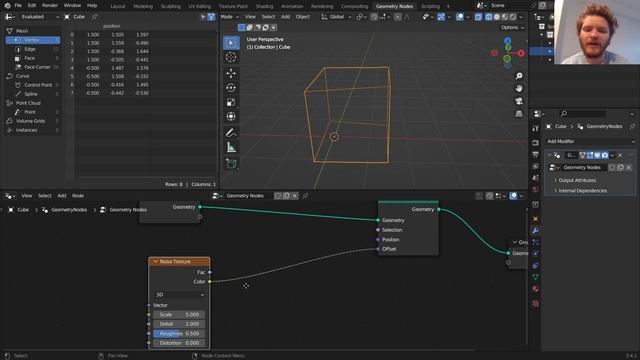Click the Blender logo menu icon
The image size is (640, 360).
tap(7, 6)
